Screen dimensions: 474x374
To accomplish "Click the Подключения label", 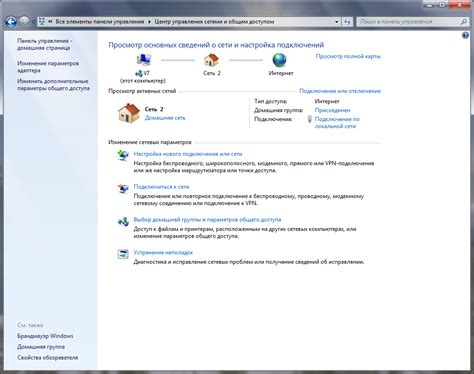I will point(273,119).
